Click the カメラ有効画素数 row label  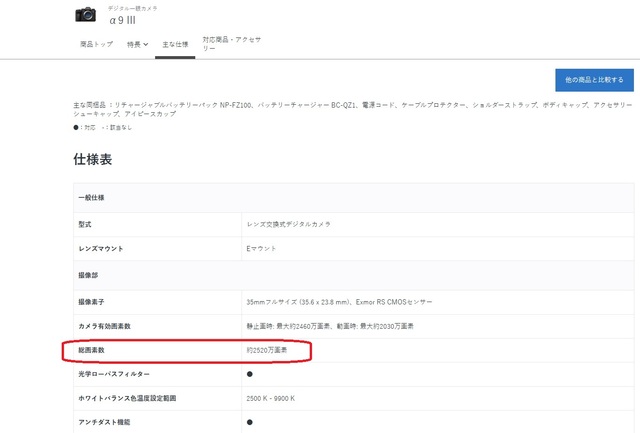106,326
